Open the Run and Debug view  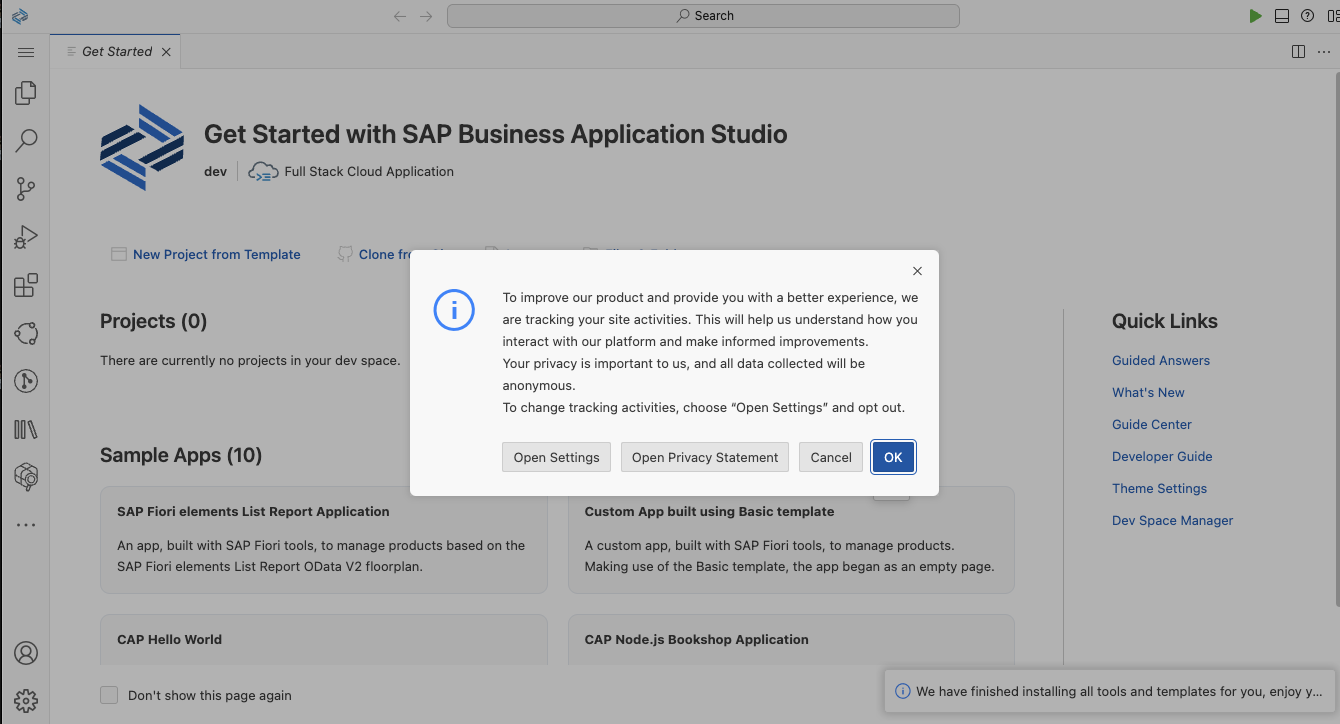click(26, 237)
